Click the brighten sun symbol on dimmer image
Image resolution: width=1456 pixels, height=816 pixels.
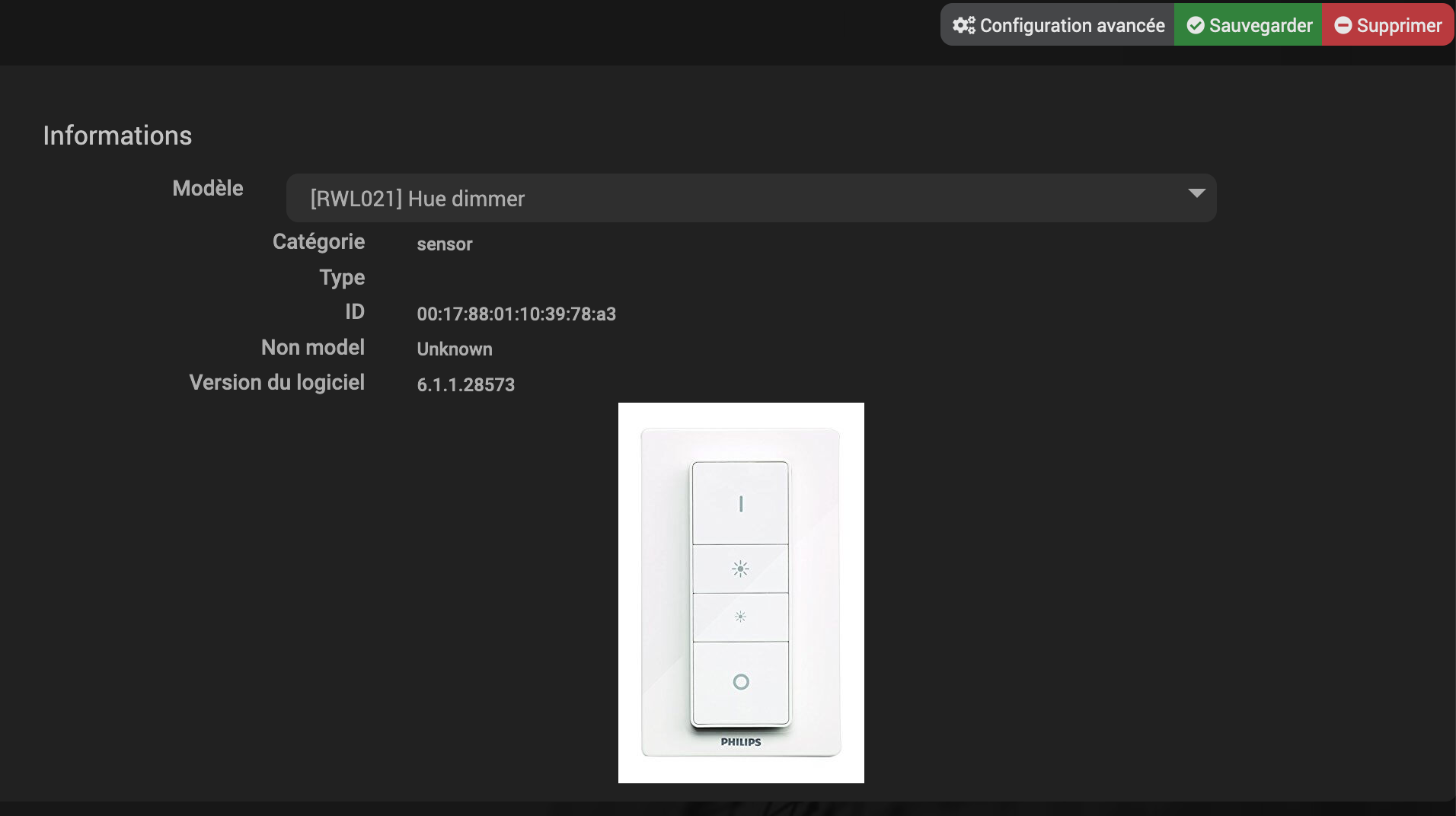(x=740, y=569)
